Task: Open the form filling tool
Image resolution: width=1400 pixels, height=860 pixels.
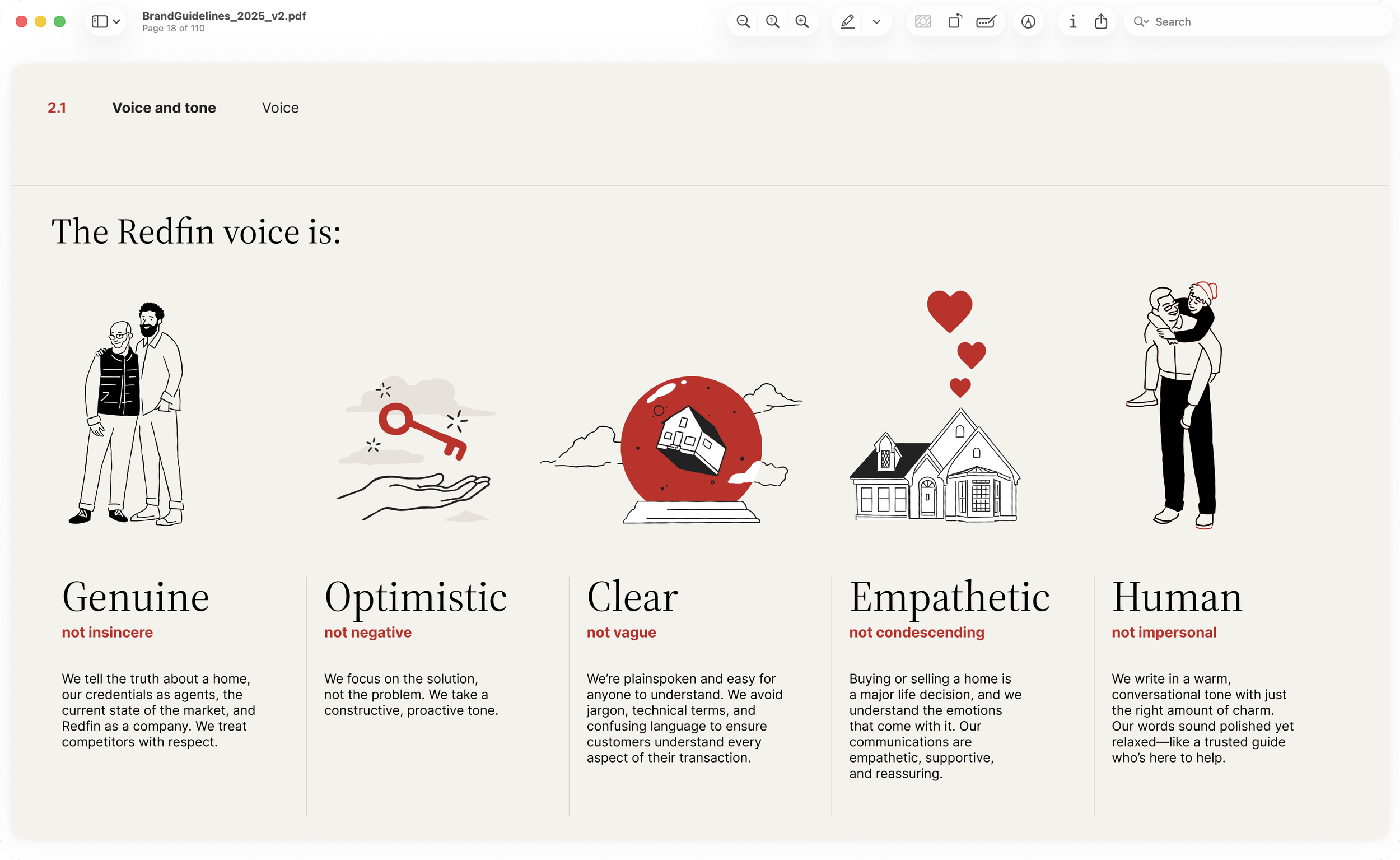Action: [x=986, y=22]
